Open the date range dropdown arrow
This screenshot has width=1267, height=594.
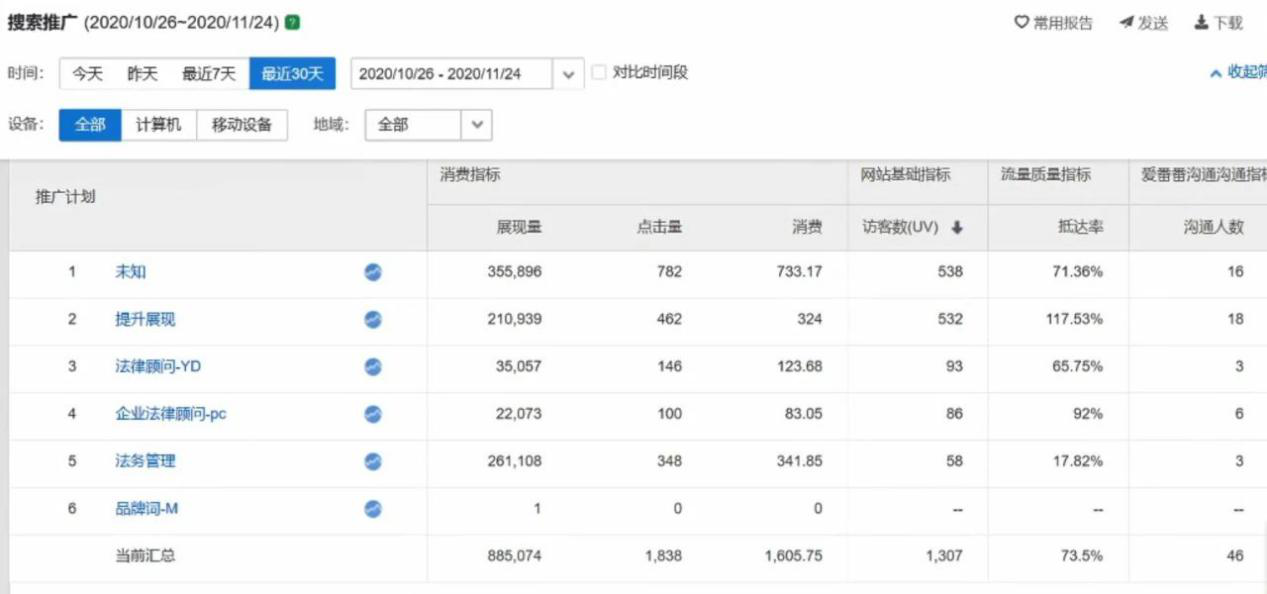point(568,74)
